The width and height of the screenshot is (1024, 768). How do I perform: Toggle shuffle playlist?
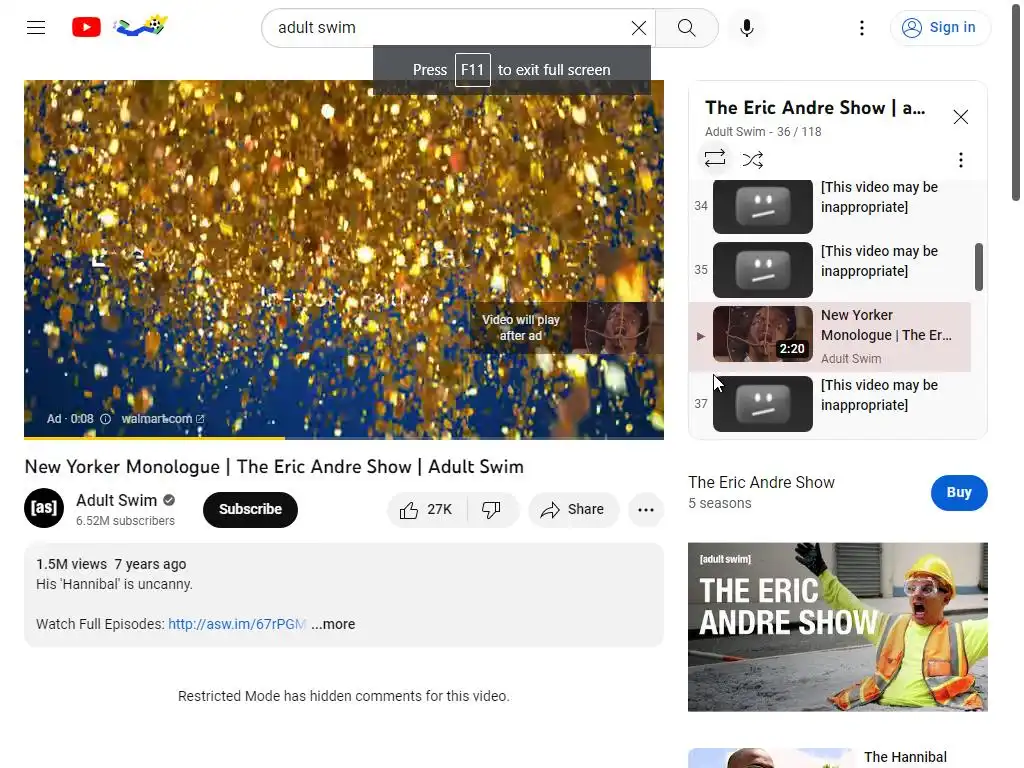pyautogui.click(x=752, y=159)
